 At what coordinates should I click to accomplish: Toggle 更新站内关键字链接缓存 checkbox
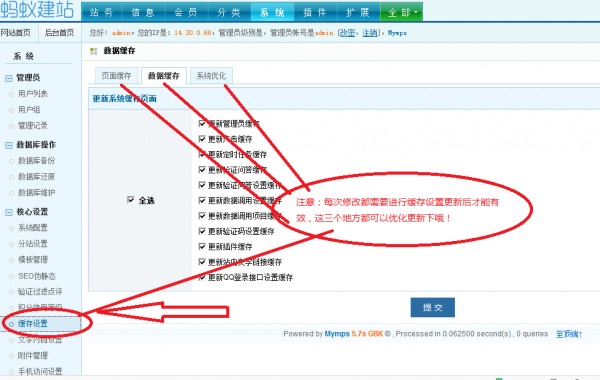(x=202, y=262)
